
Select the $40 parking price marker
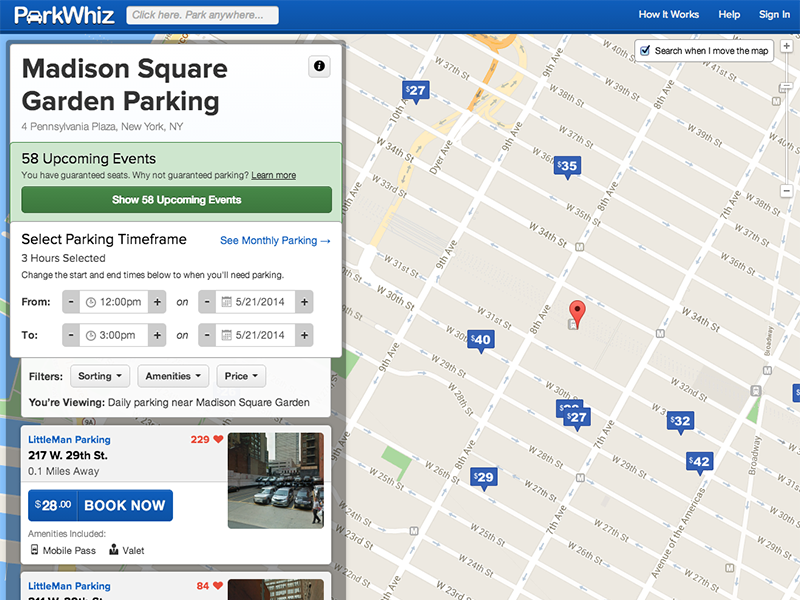[481, 340]
